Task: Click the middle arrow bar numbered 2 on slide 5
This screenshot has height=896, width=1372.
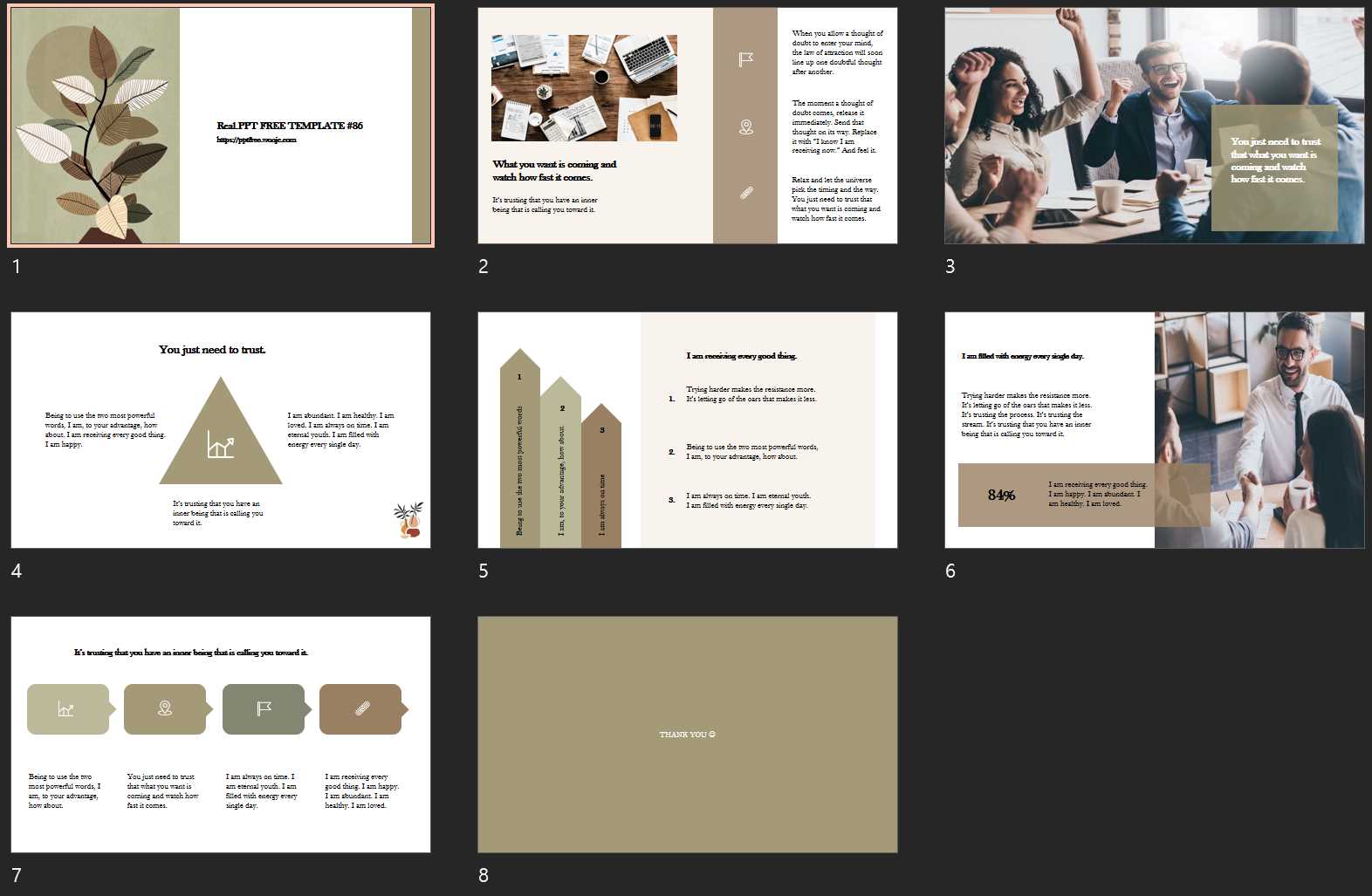Action: [x=560, y=463]
